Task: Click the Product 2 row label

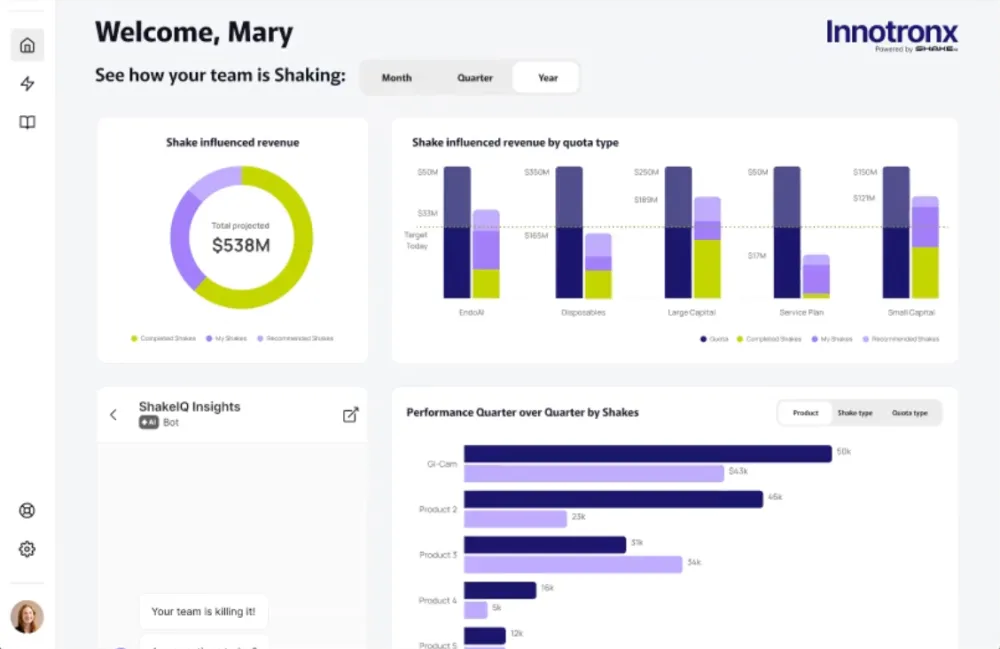Action: [x=438, y=509]
